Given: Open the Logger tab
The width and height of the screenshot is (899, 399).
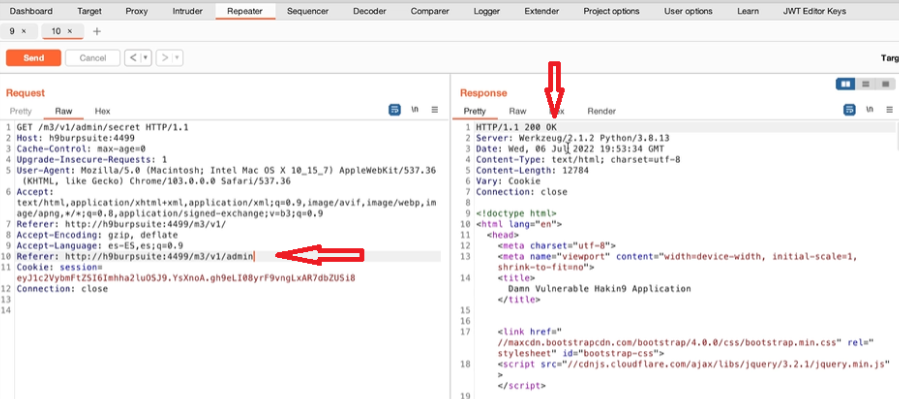Looking at the screenshot, I should point(487,11).
